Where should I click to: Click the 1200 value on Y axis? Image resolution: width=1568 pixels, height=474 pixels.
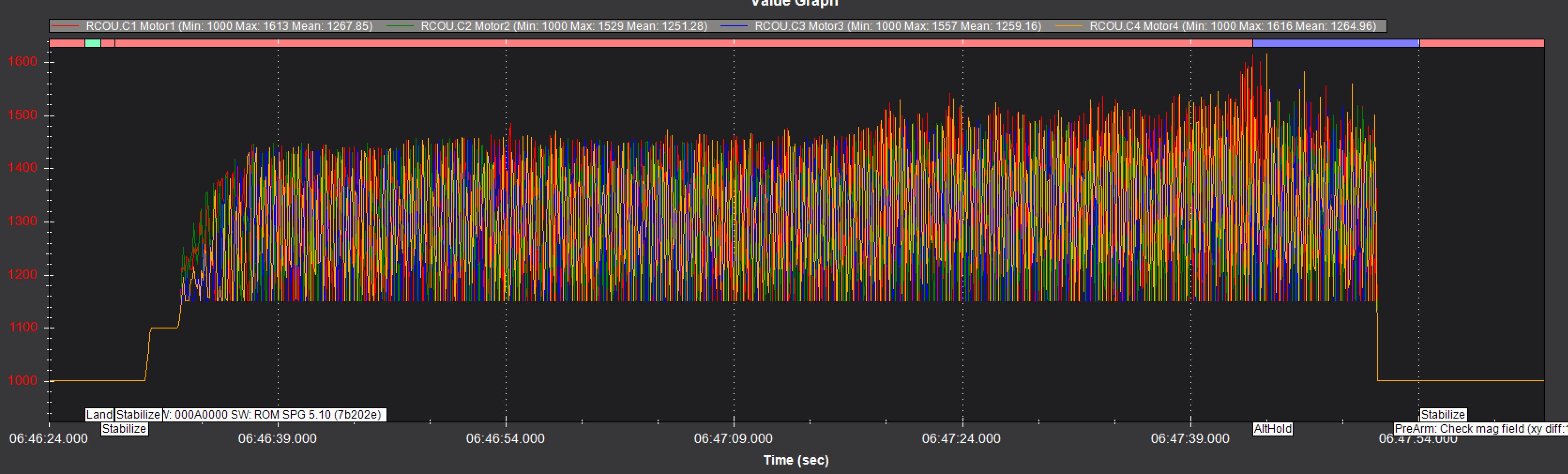tap(23, 275)
